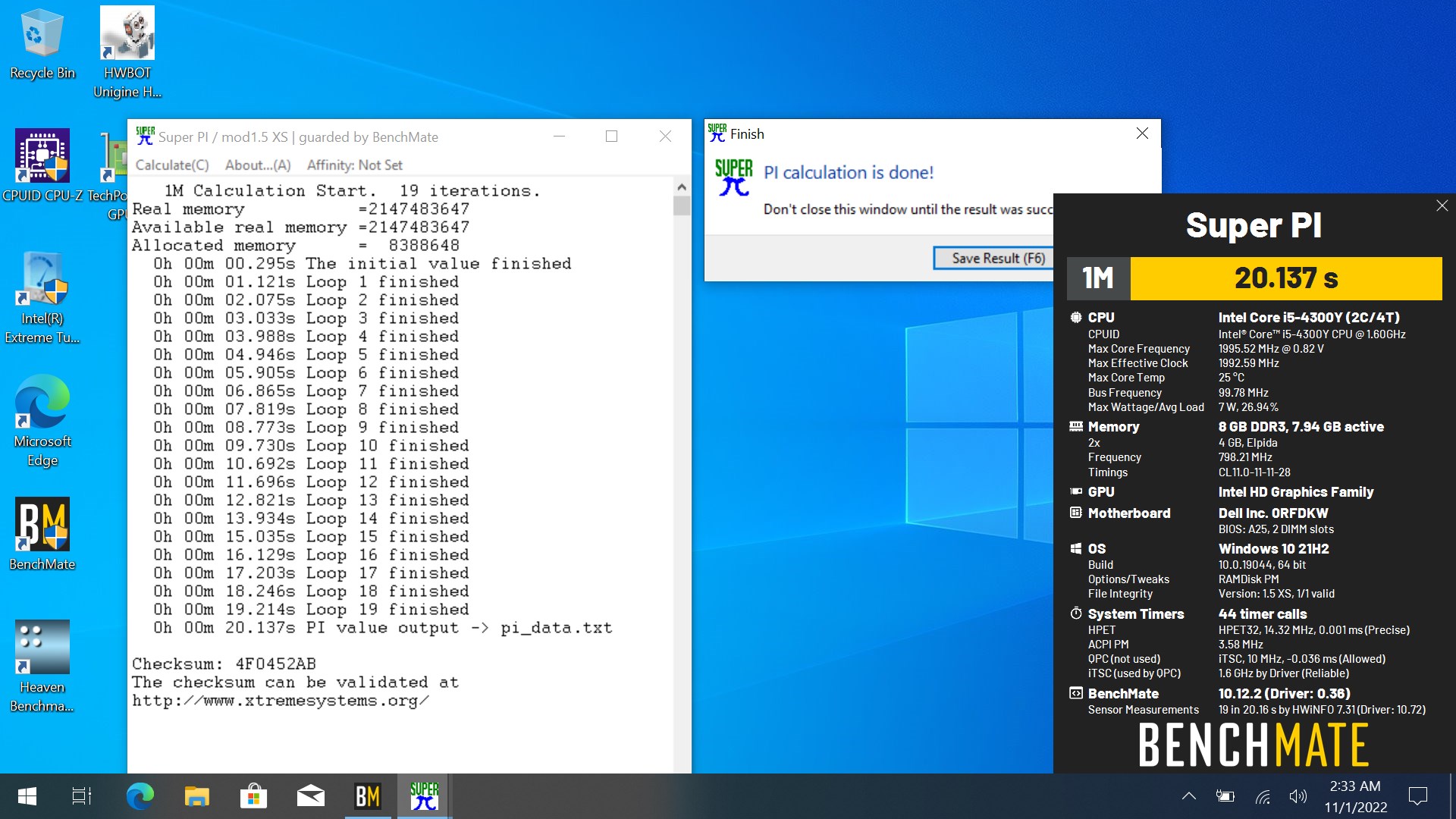
Task: Click the Memory section header
Action: [x=1113, y=427]
